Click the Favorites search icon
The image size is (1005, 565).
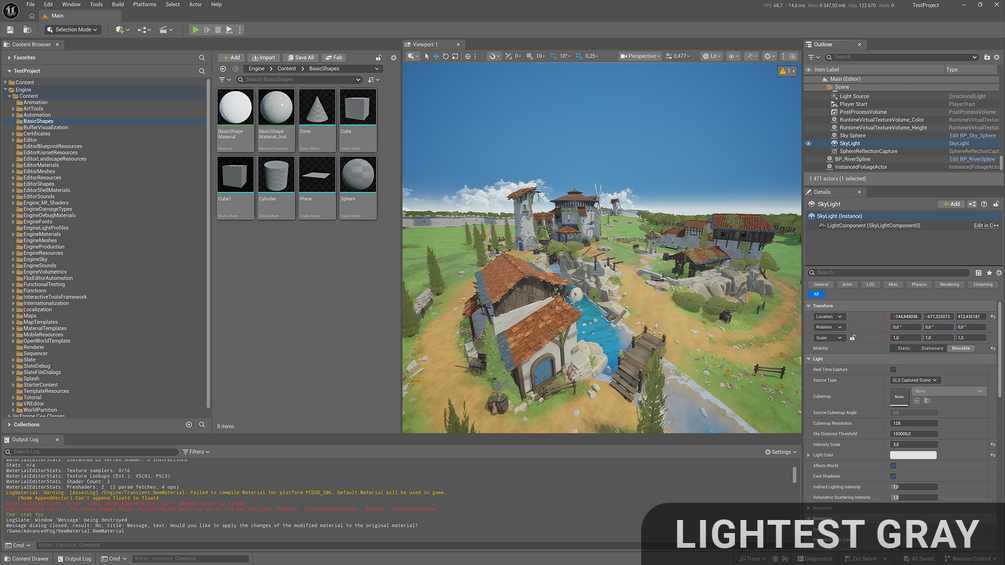pyautogui.click(x=202, y=58)
